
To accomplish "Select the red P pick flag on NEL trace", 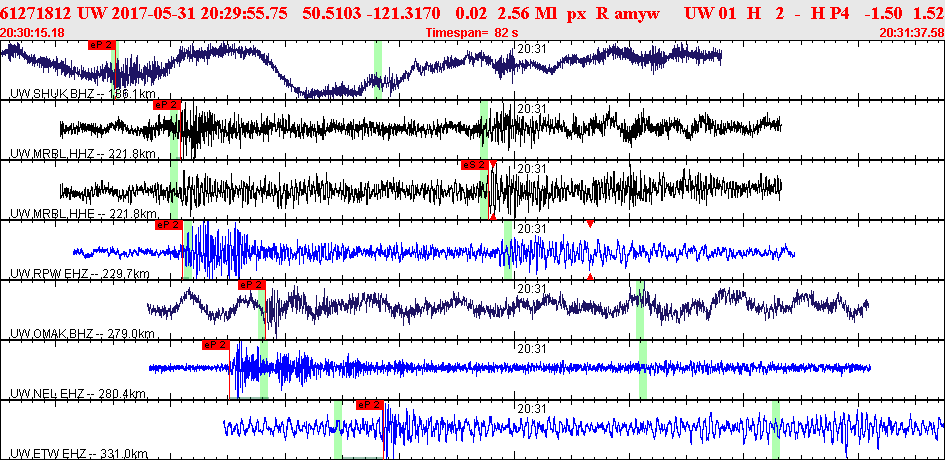I will [215, 345].
